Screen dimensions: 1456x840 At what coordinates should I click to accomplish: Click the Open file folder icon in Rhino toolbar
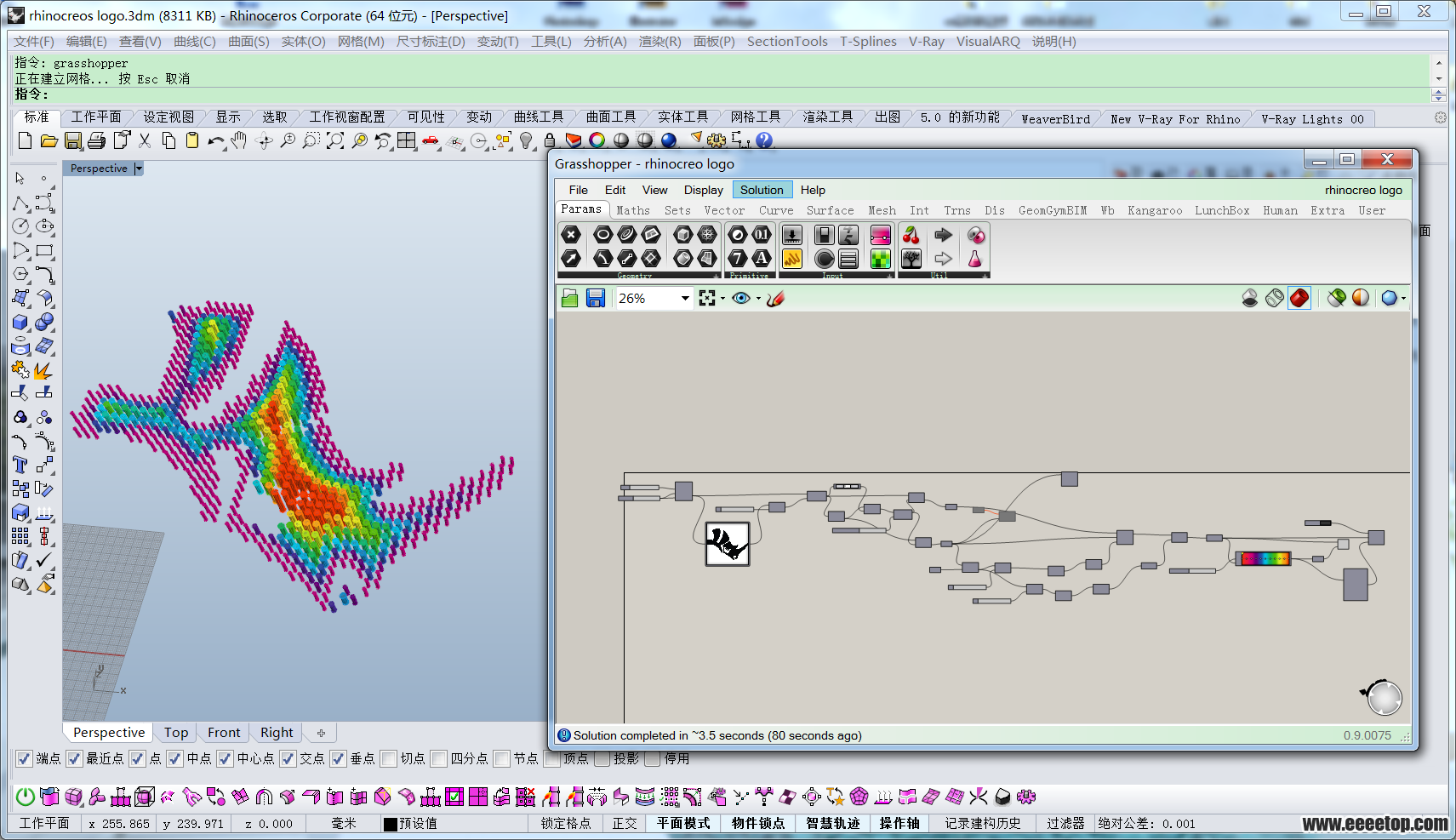tap(49, 140)
